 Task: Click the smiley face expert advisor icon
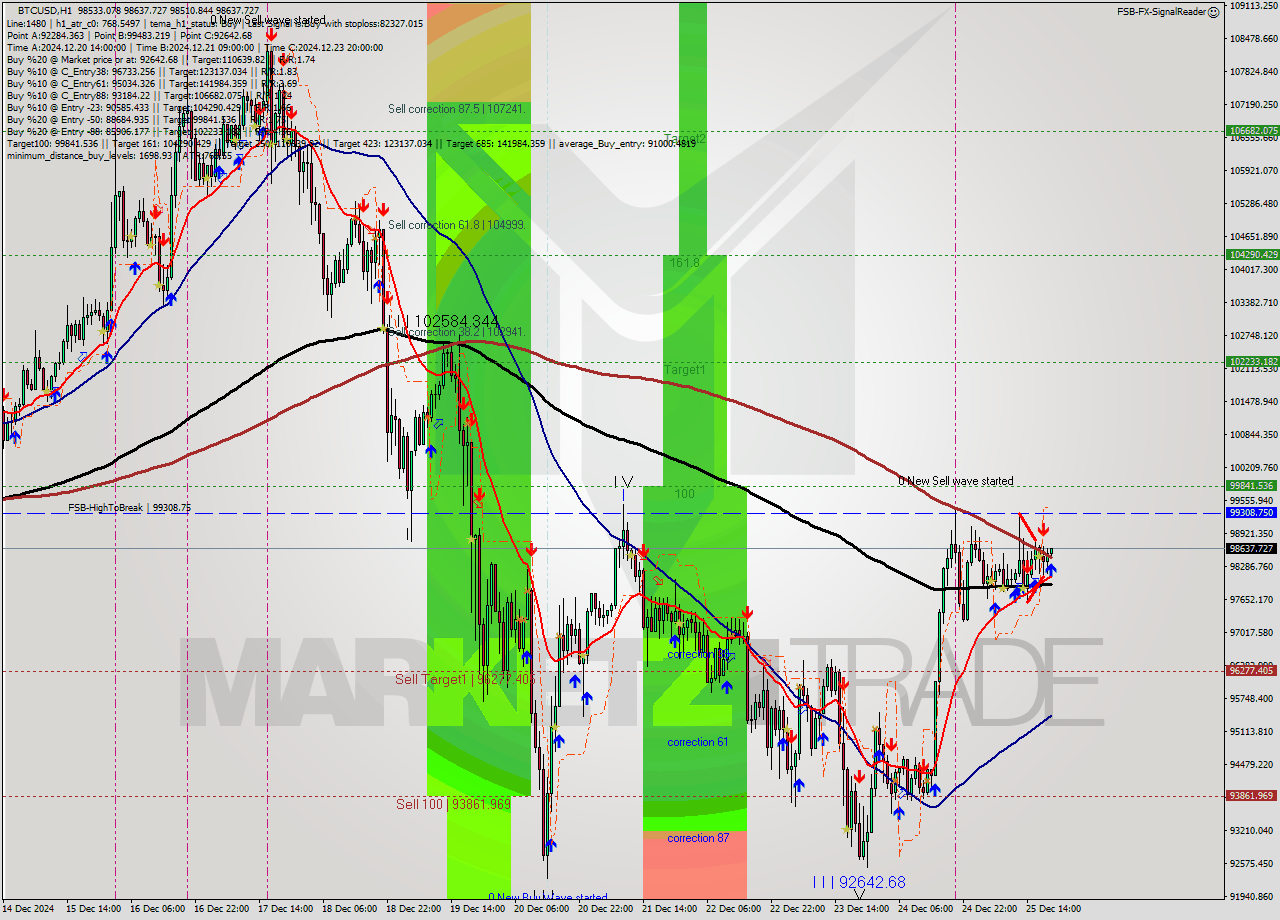(1213, 12)
